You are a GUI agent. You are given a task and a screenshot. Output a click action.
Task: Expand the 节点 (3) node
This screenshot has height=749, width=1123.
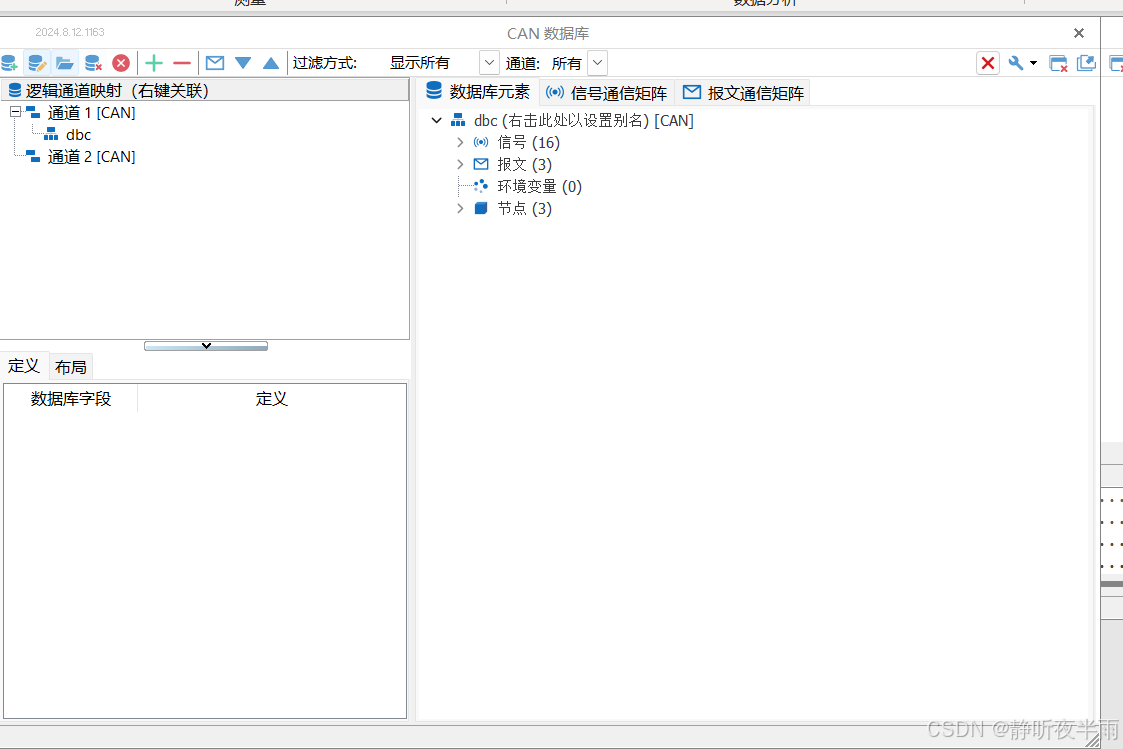pos(461,208)
